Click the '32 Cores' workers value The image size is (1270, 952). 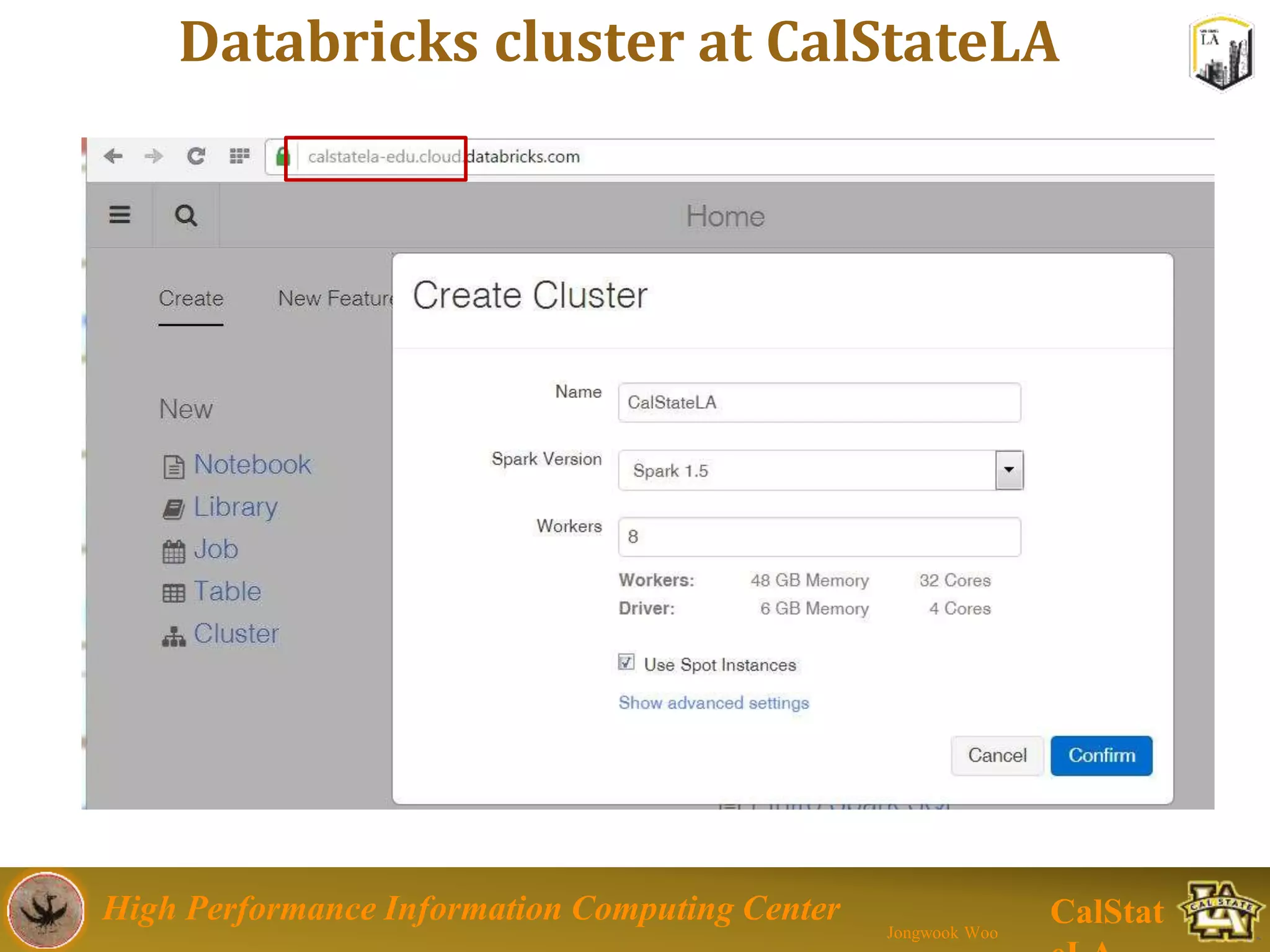tap(955, 581)
